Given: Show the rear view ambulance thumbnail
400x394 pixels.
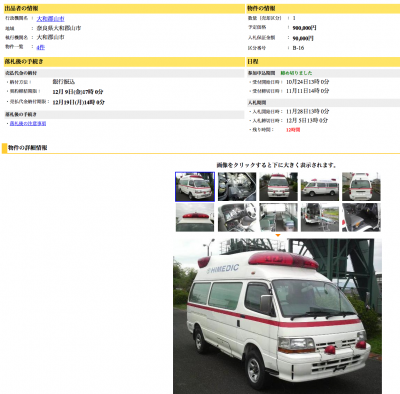Looking at the screenshot, I should (x=361, y=187).
